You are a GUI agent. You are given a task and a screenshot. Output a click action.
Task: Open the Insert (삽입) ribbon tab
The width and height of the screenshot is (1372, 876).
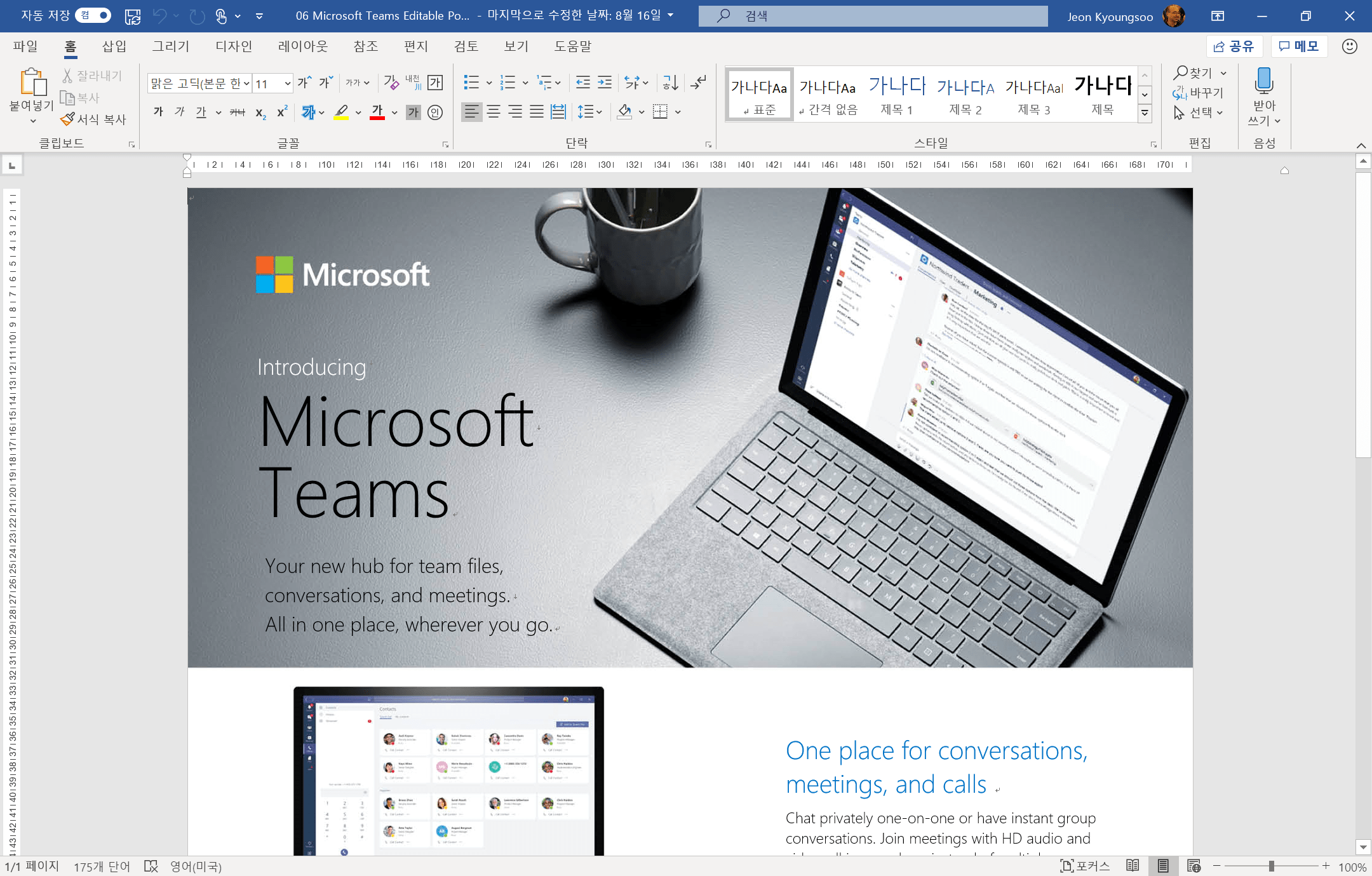click(114, 46)
